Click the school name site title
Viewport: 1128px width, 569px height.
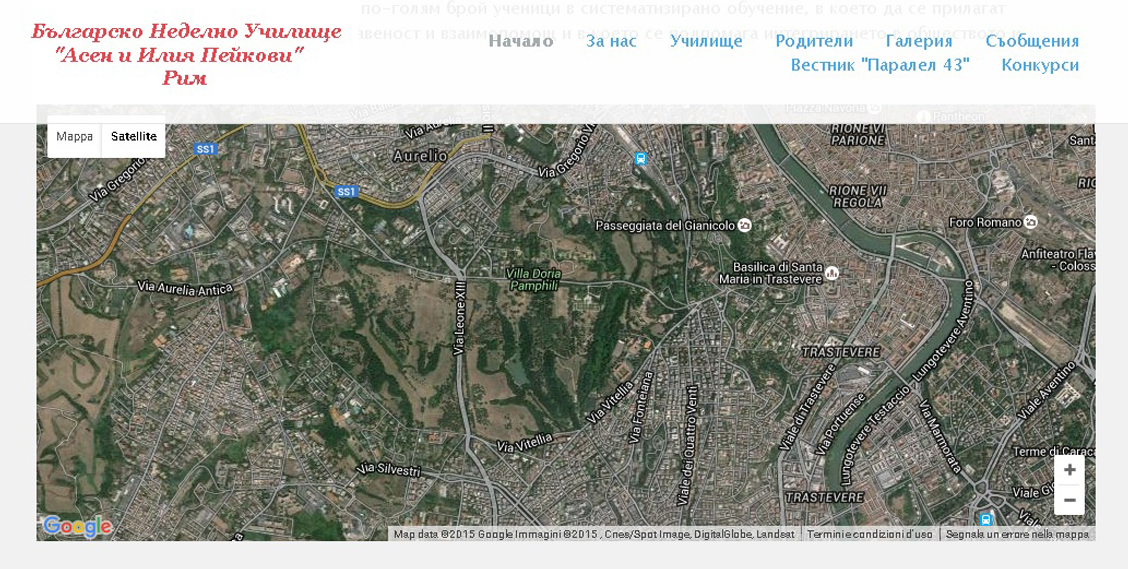(x=186, y=54)
